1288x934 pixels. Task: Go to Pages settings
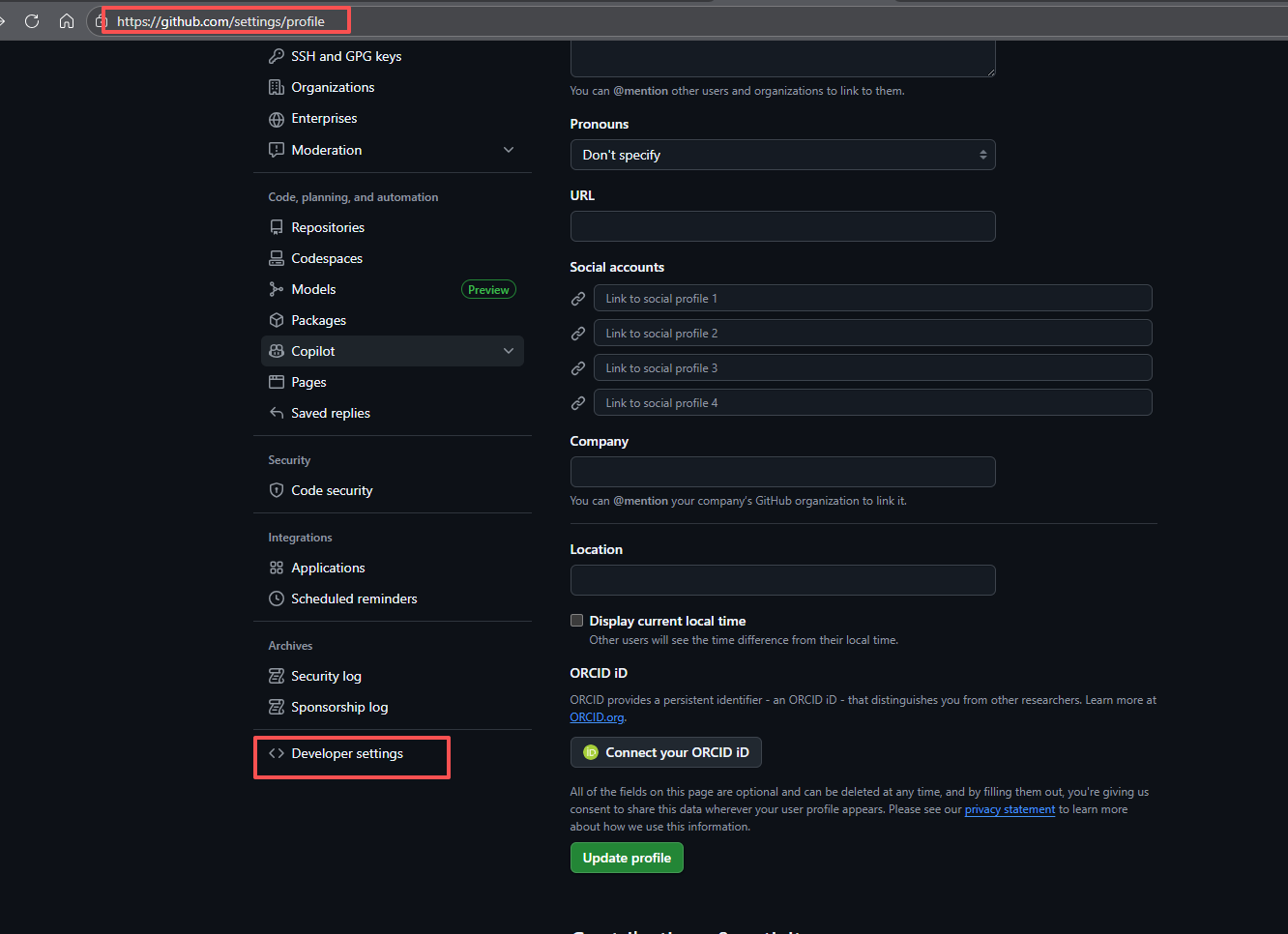308,382
